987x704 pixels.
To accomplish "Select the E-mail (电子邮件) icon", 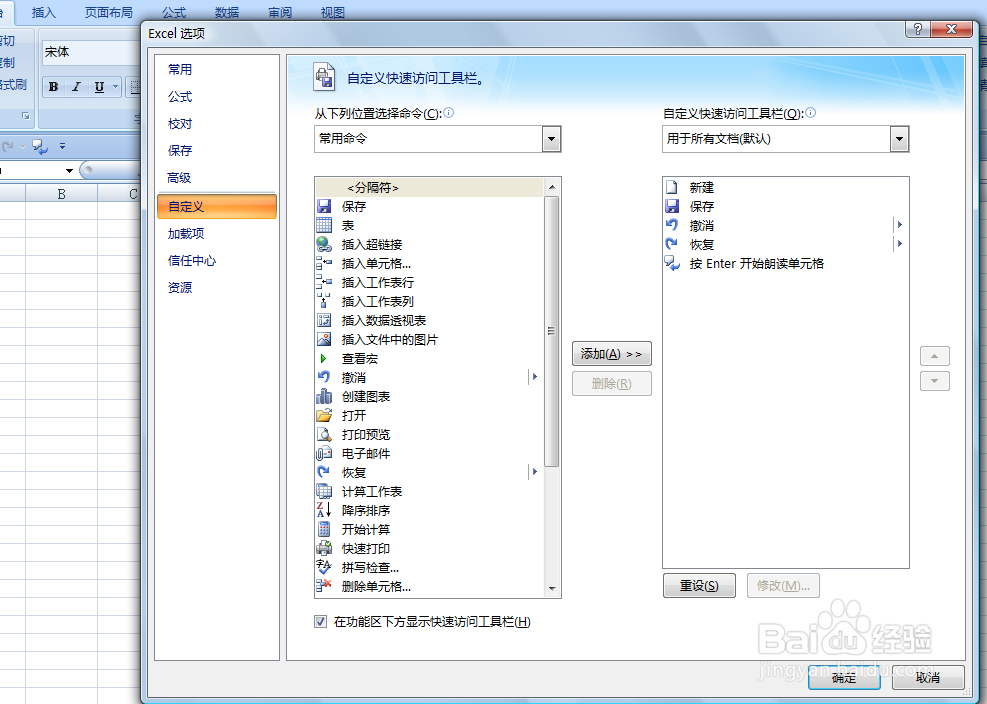I will coord(324,453).
